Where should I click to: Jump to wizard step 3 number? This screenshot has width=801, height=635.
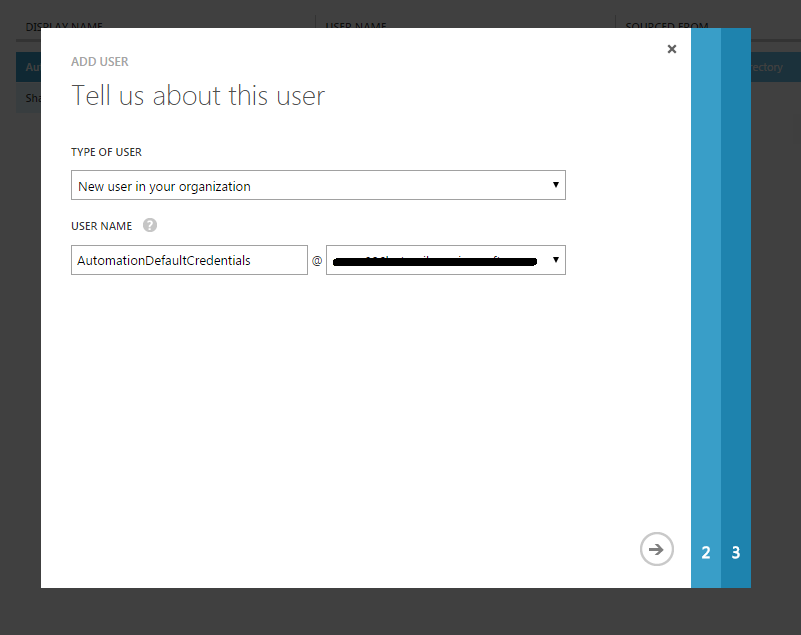click(x=736, y=552)
